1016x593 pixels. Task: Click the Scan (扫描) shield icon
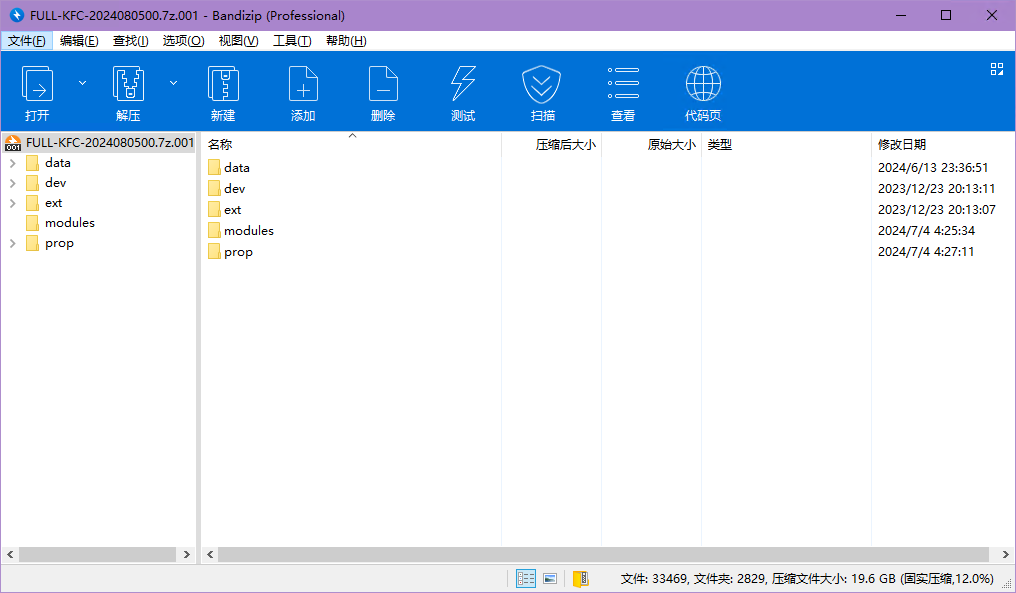(542, 86)
